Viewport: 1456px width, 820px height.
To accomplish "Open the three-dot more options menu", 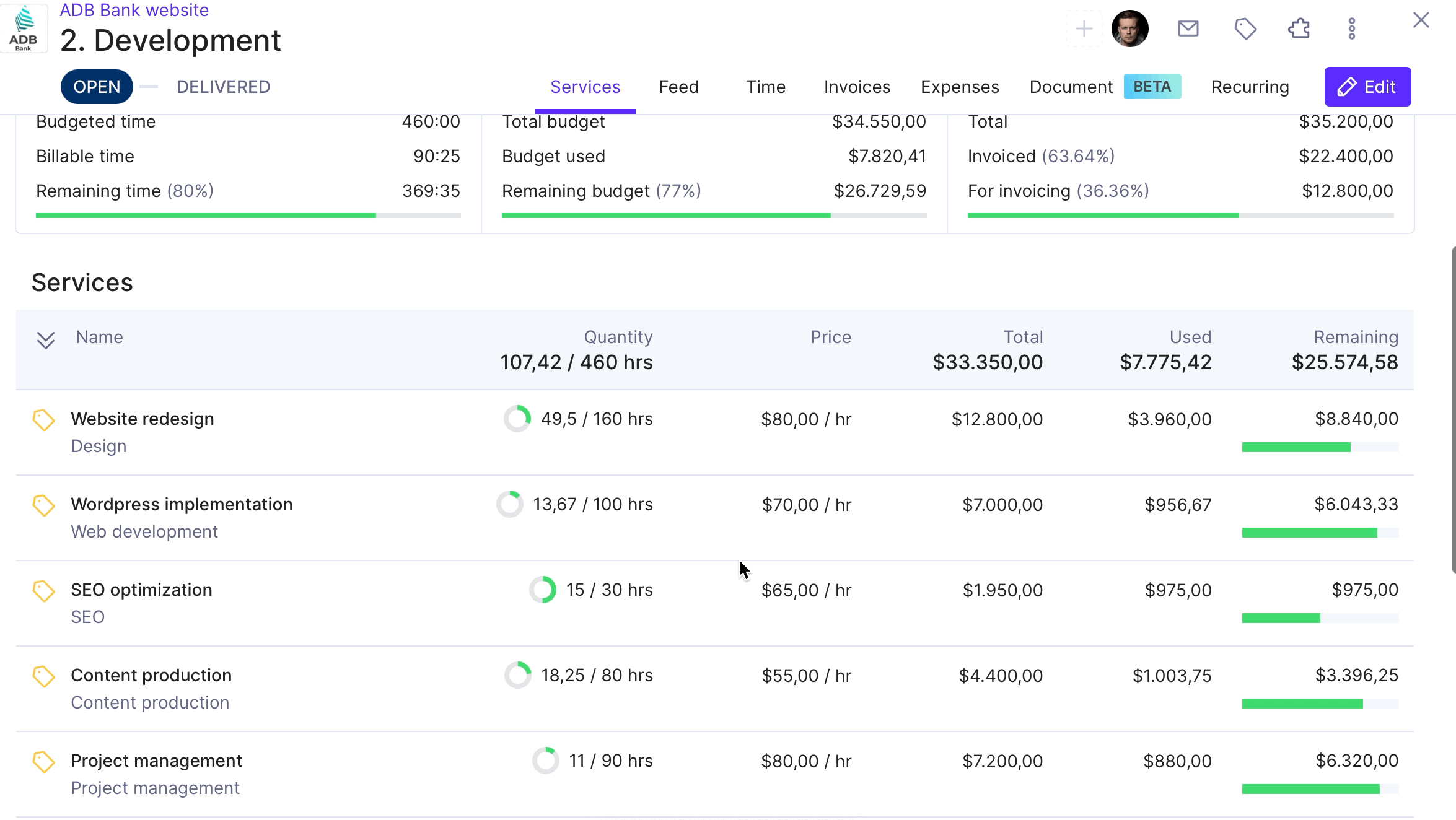I will click(x=1352, y=28).
